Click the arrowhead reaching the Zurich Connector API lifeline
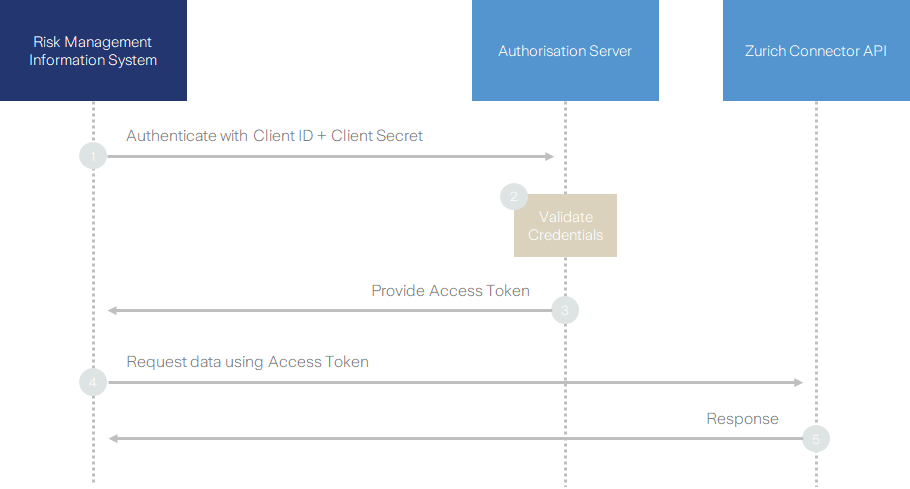910x489 pixels. (x=798, y=383)
